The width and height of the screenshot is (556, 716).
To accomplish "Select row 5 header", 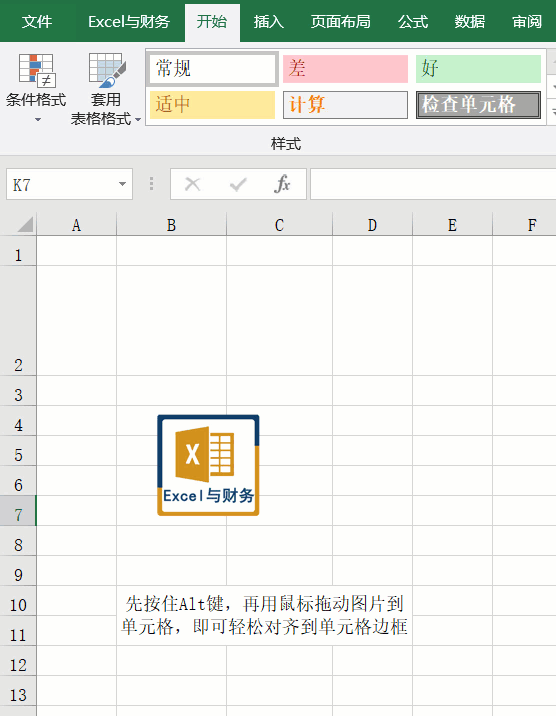I will (x=18, y=450).
